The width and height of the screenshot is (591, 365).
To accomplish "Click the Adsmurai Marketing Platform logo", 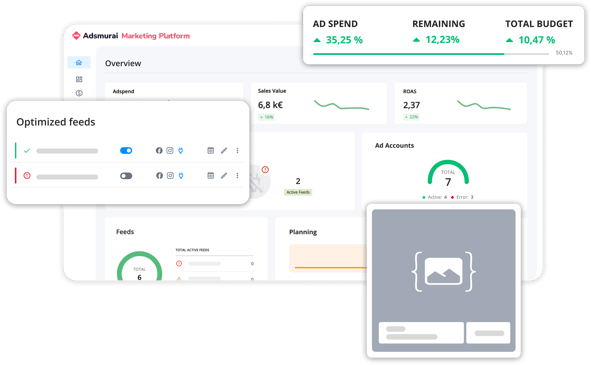I will point(131,36).
